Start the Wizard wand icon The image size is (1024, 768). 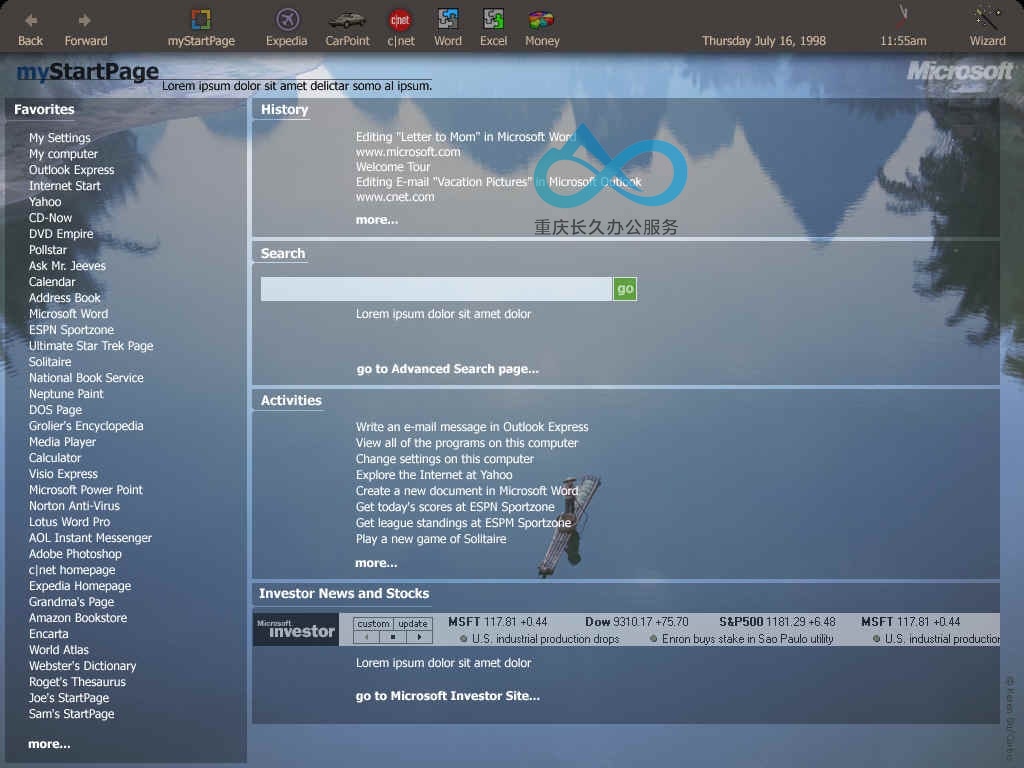coord(987,18)
